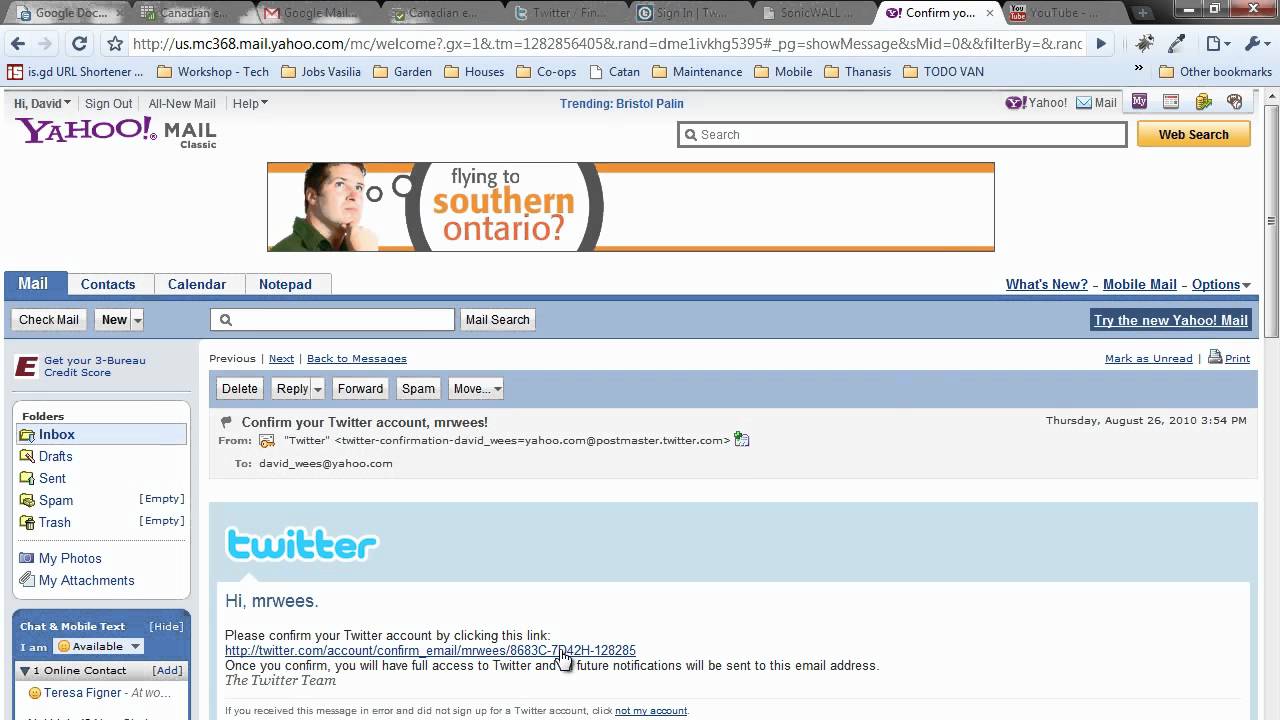Open the Spam folder
Screen dimensions: 1280x720
tap(56, 500)
